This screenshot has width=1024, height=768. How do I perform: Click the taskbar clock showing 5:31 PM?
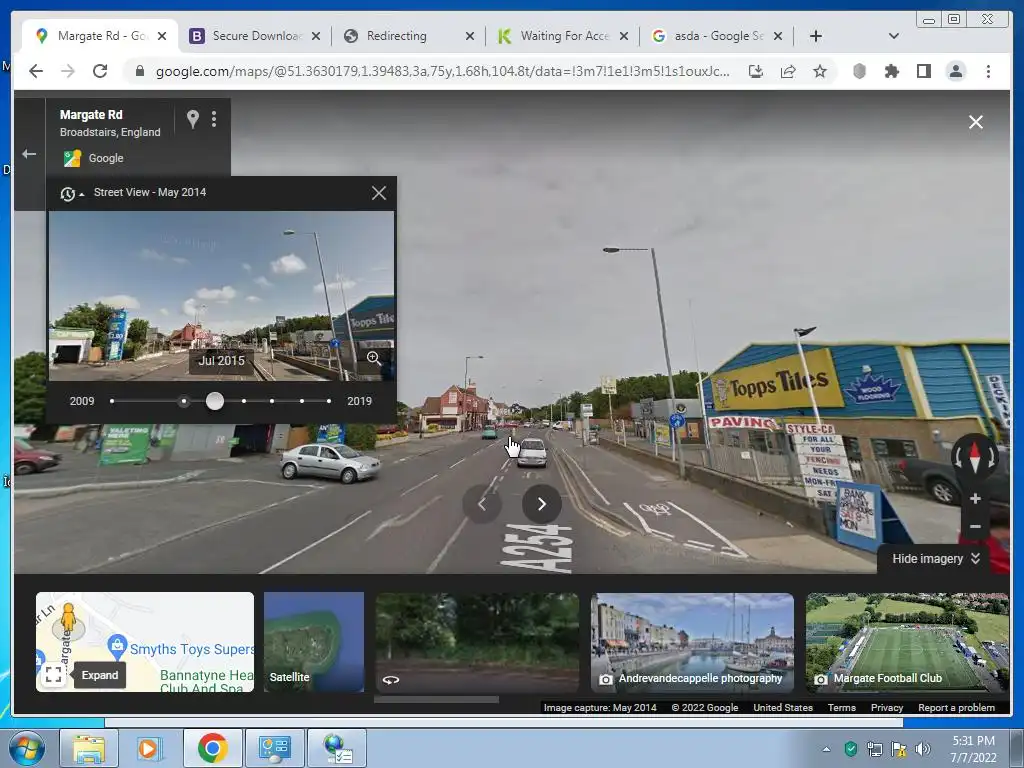tap(973, 748)
